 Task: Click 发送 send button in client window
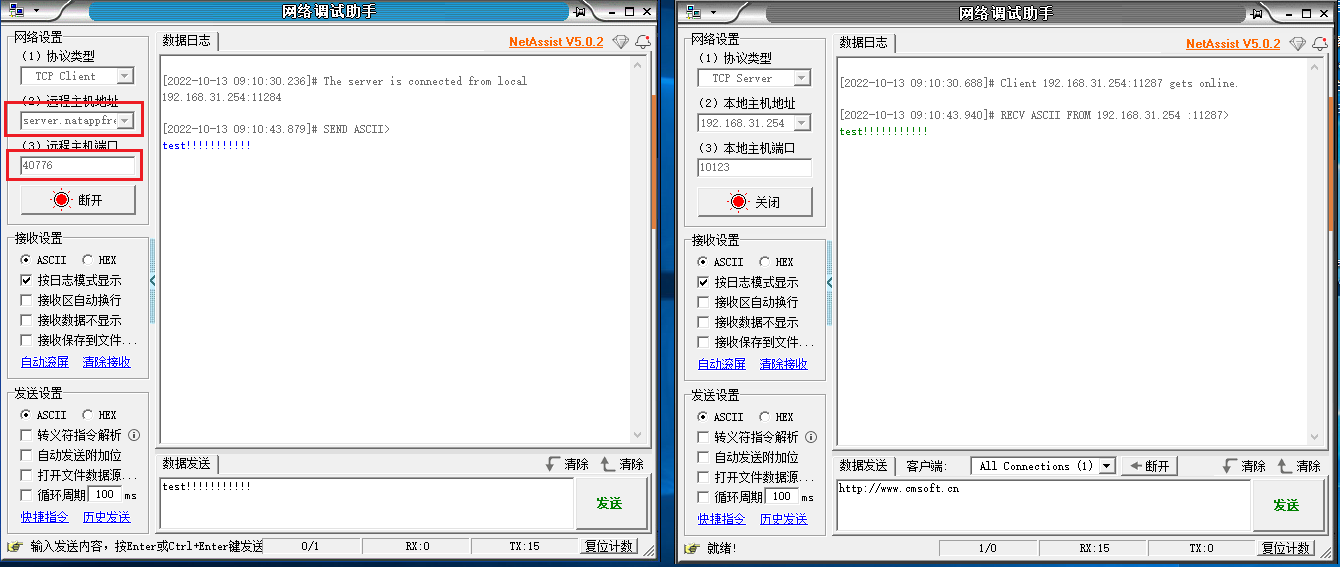click(610, 503)
